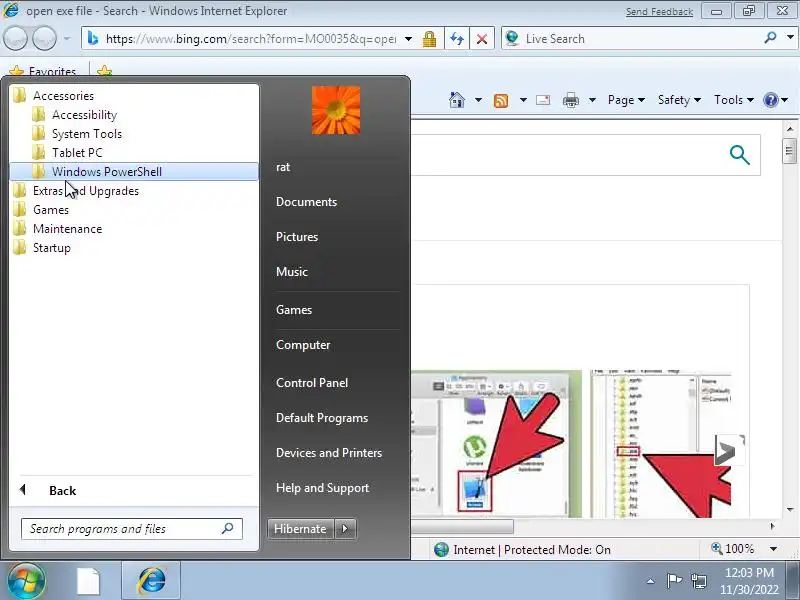This screenshot has height=600, width=800.
Task: Click the Internet Explorer taskbar icon
Action: pyautogui.click(x=151, y=581)
